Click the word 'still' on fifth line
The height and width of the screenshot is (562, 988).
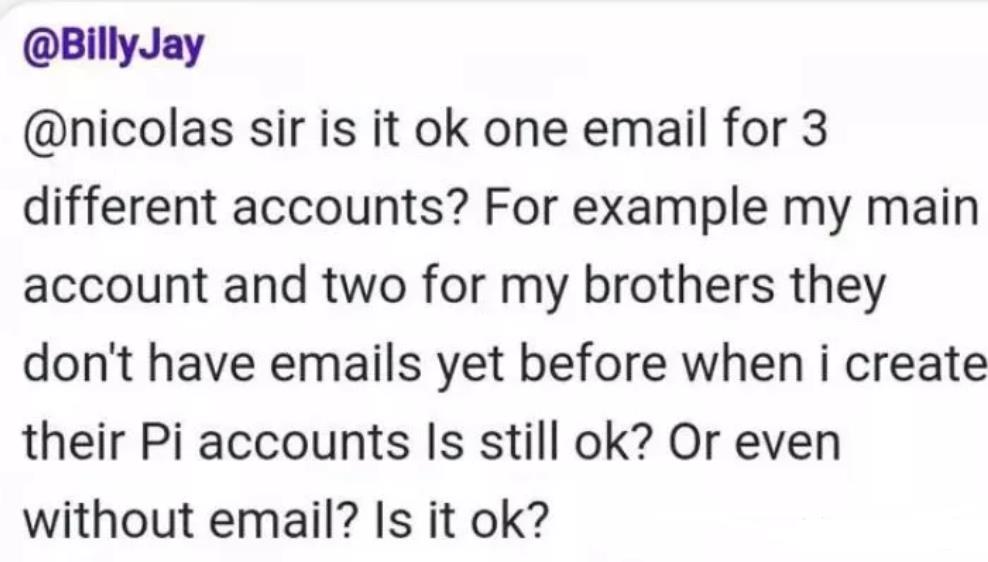point(519,442)
